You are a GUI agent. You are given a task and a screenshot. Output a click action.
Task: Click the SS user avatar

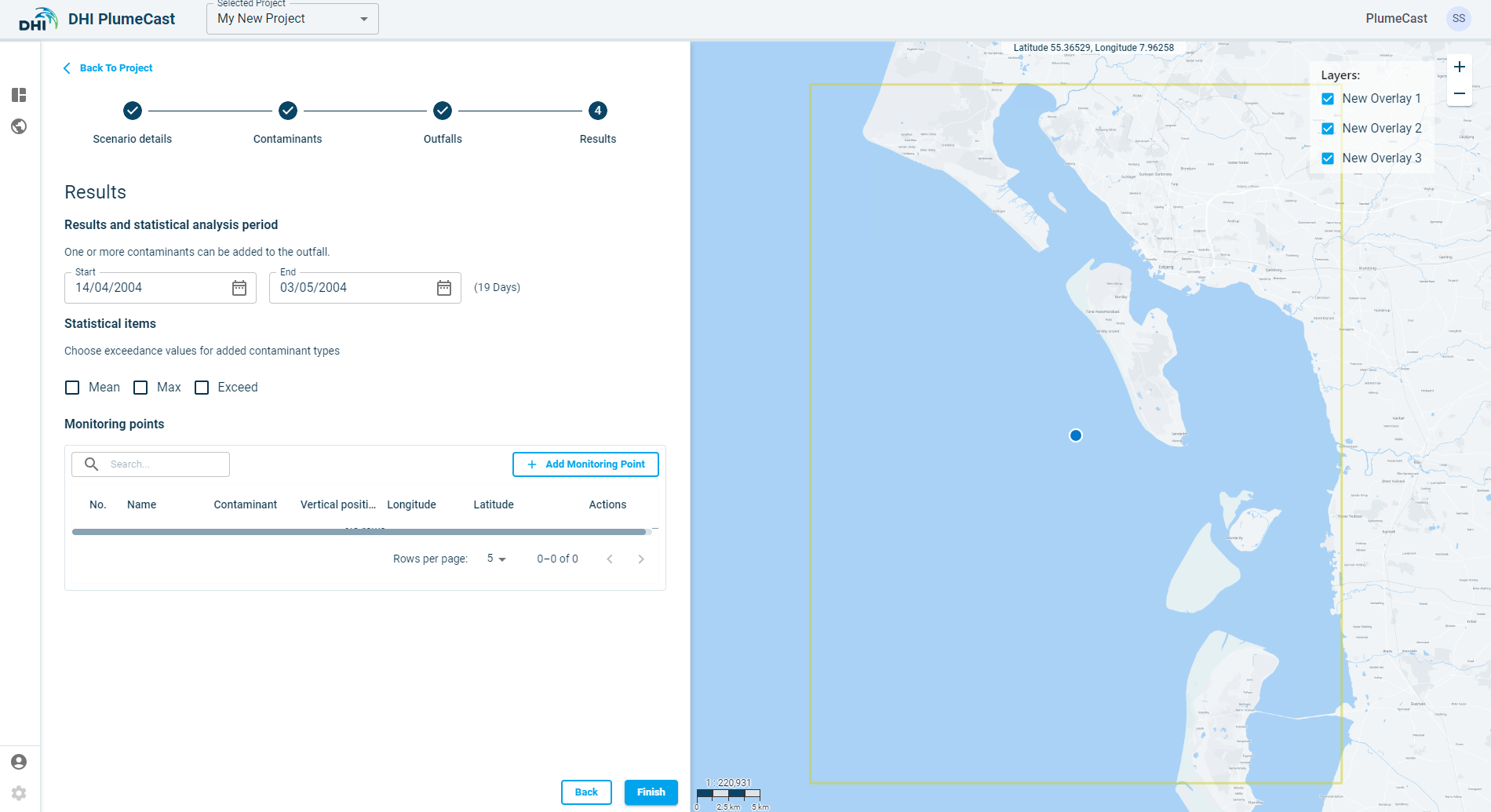tap(1458, 19)
